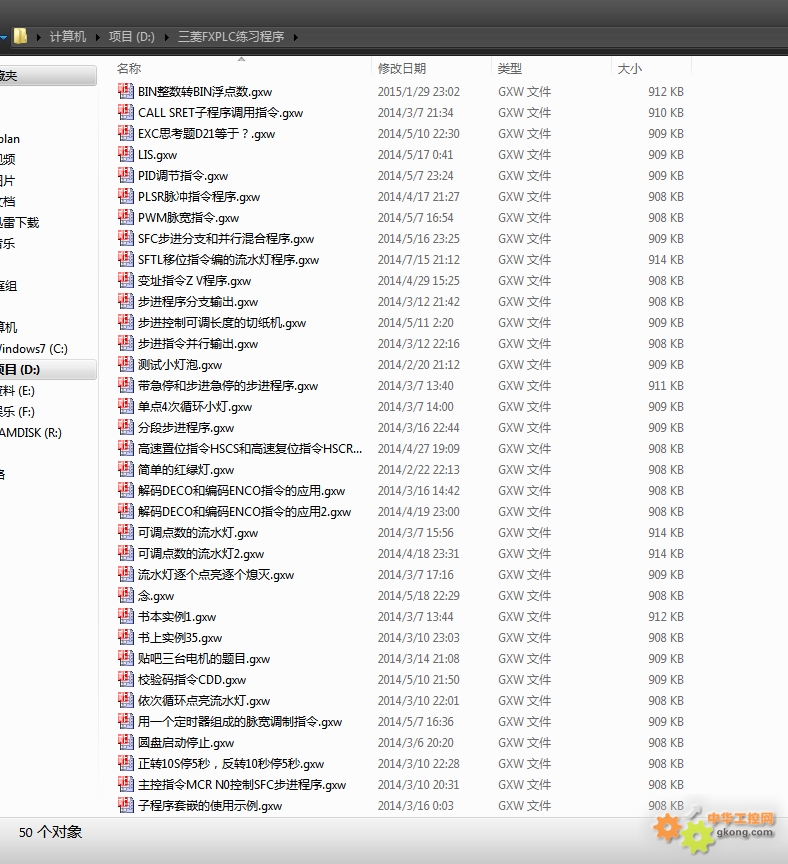The image size is (788, 864).
Task: Click the folder icon in the address bar
Action: point(20,36)
